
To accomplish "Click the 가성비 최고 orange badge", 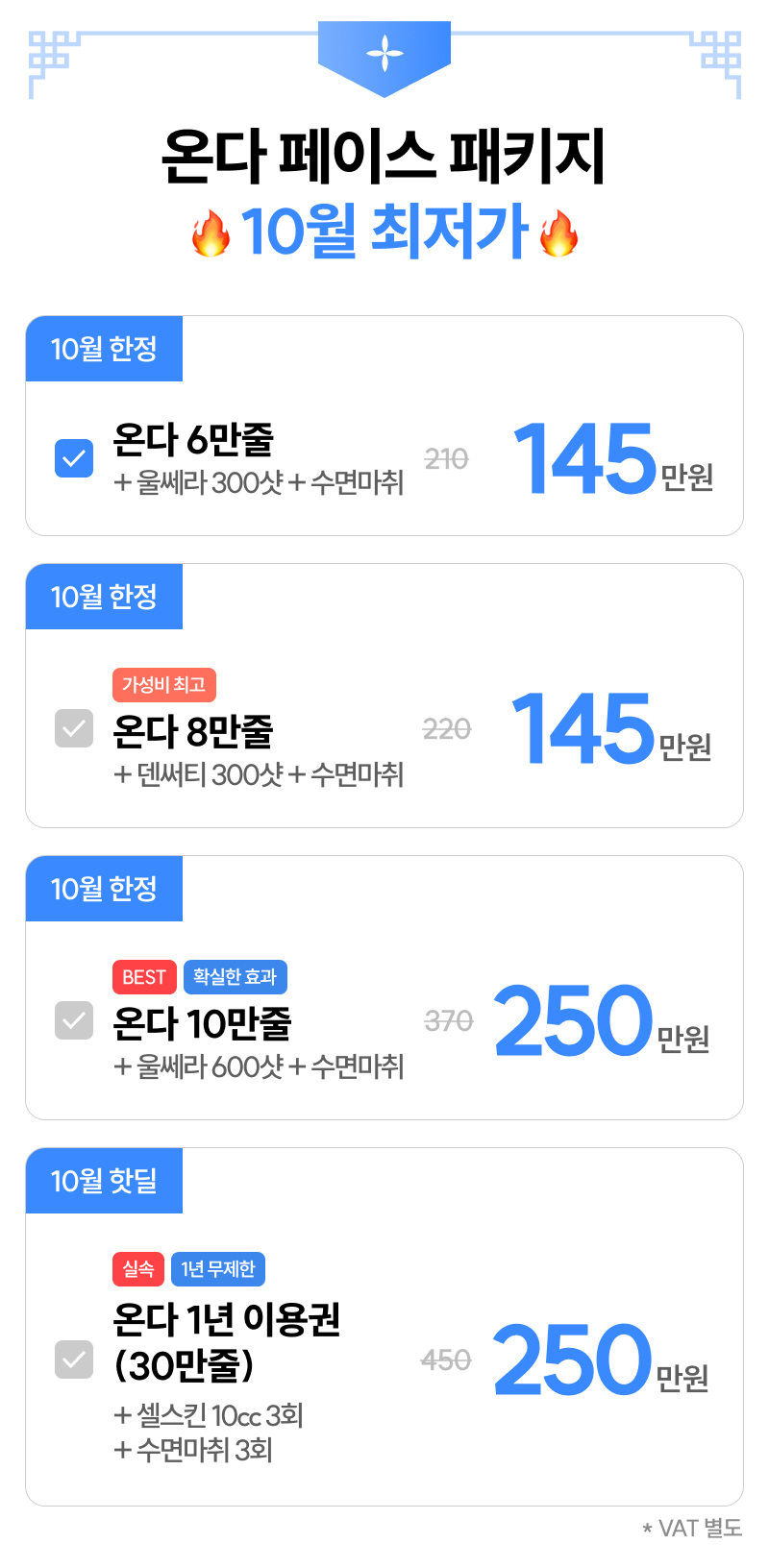I will point(164,685).
